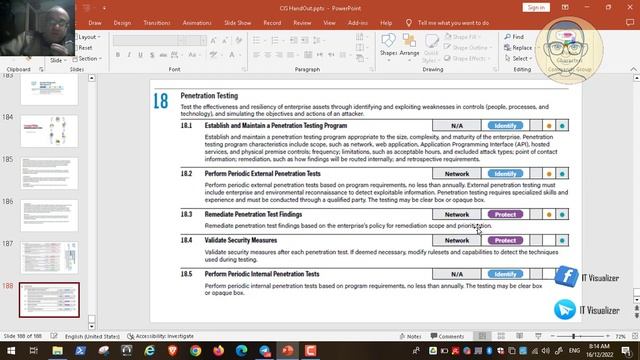640x360 pixels.
Task: Click the slide panel scroll down arrow
Action: 91,327
